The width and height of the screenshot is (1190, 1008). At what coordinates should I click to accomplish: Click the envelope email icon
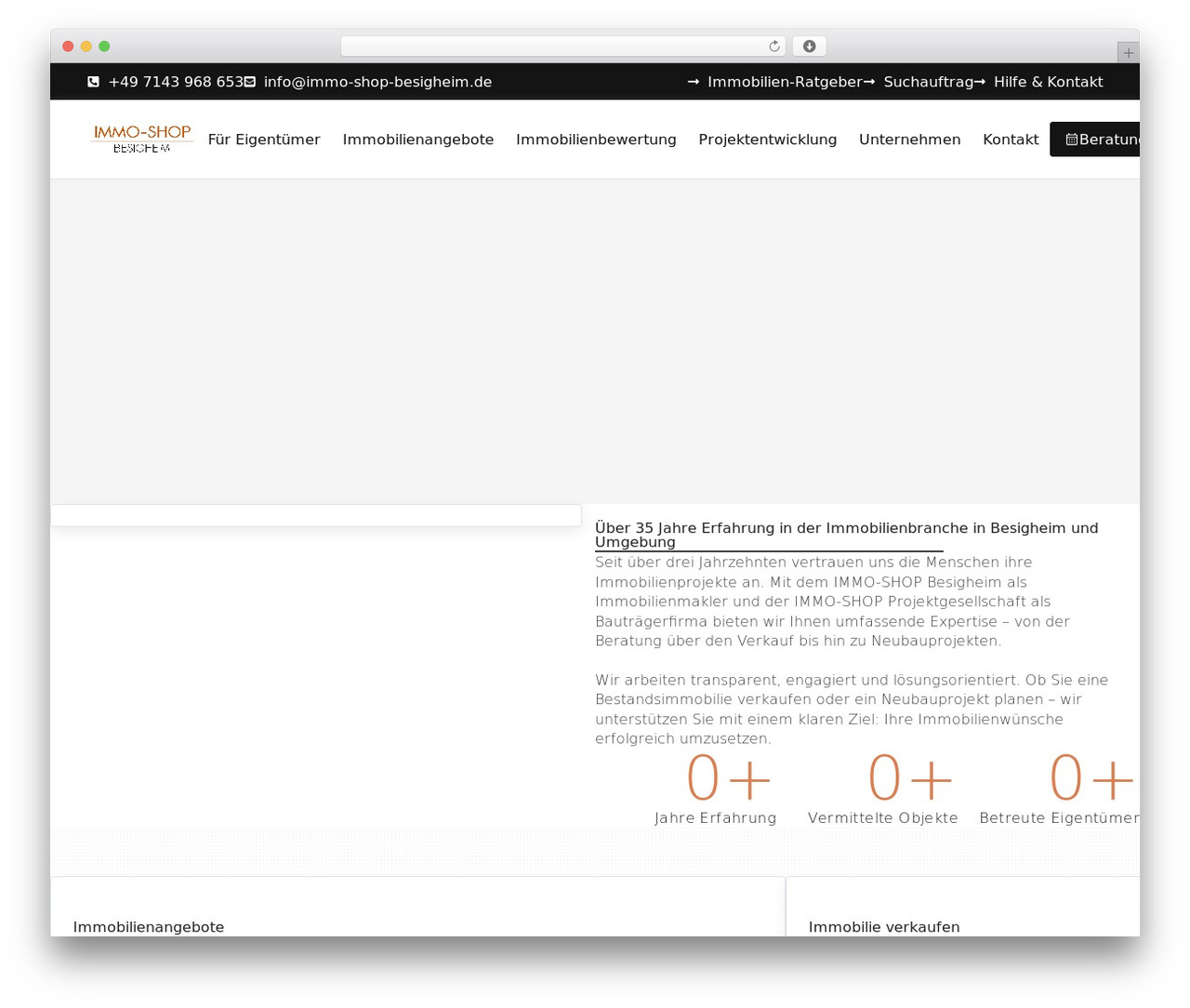point(249,82)
